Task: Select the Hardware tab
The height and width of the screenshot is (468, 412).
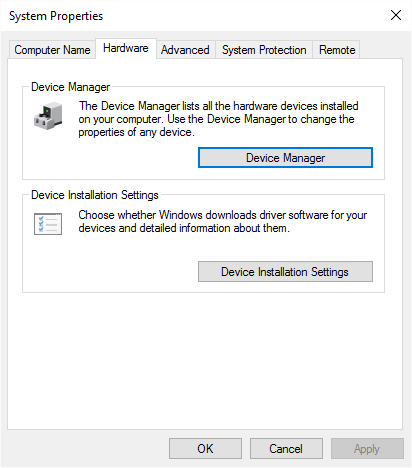Action: [x=126, y=48]
